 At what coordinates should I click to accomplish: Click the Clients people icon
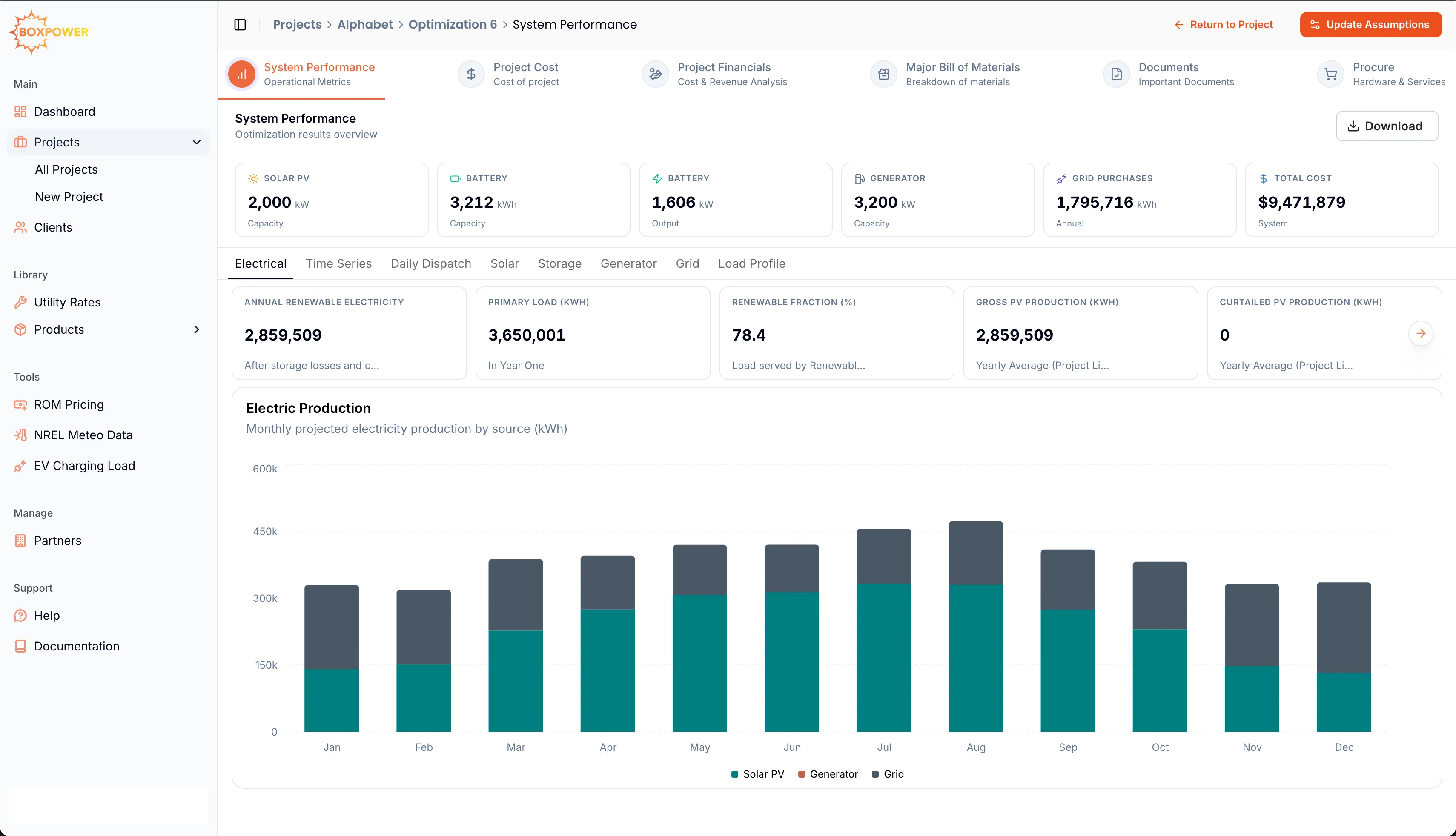(20, 227)
